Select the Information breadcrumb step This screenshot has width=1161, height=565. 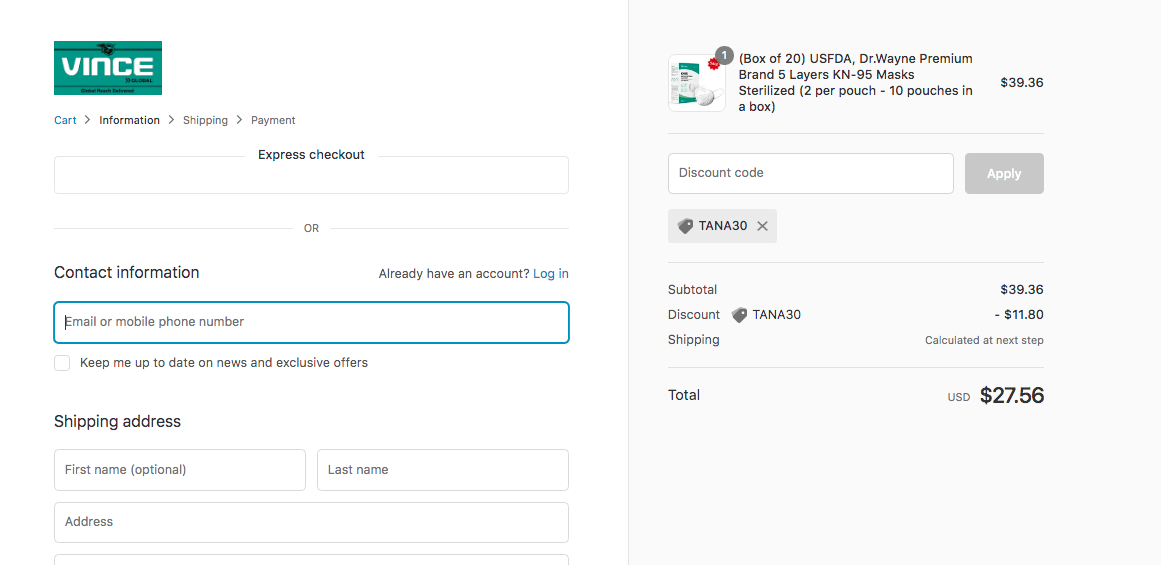pos(129,120)
